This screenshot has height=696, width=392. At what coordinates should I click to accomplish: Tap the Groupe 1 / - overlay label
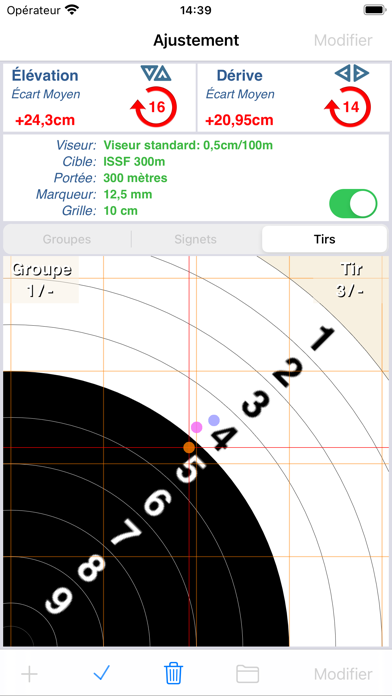click(41, 280)
